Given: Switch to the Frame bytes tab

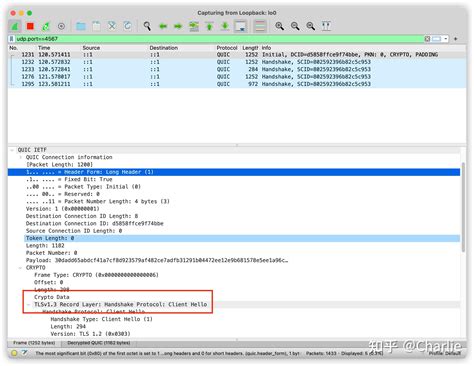Looking at the screenshot, I should pos(34,343).
